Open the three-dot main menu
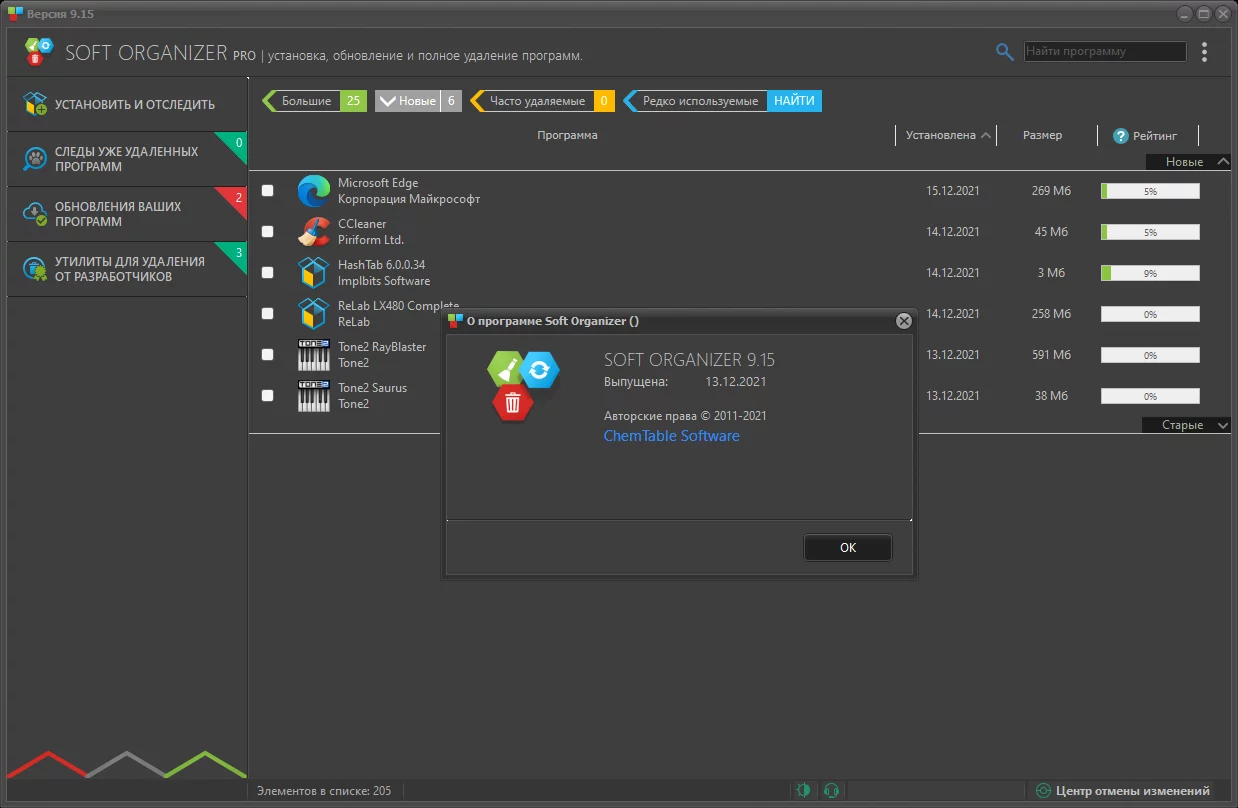Image resolution: width=1238 pixels, height=808 pixels. coord(1204,52)
